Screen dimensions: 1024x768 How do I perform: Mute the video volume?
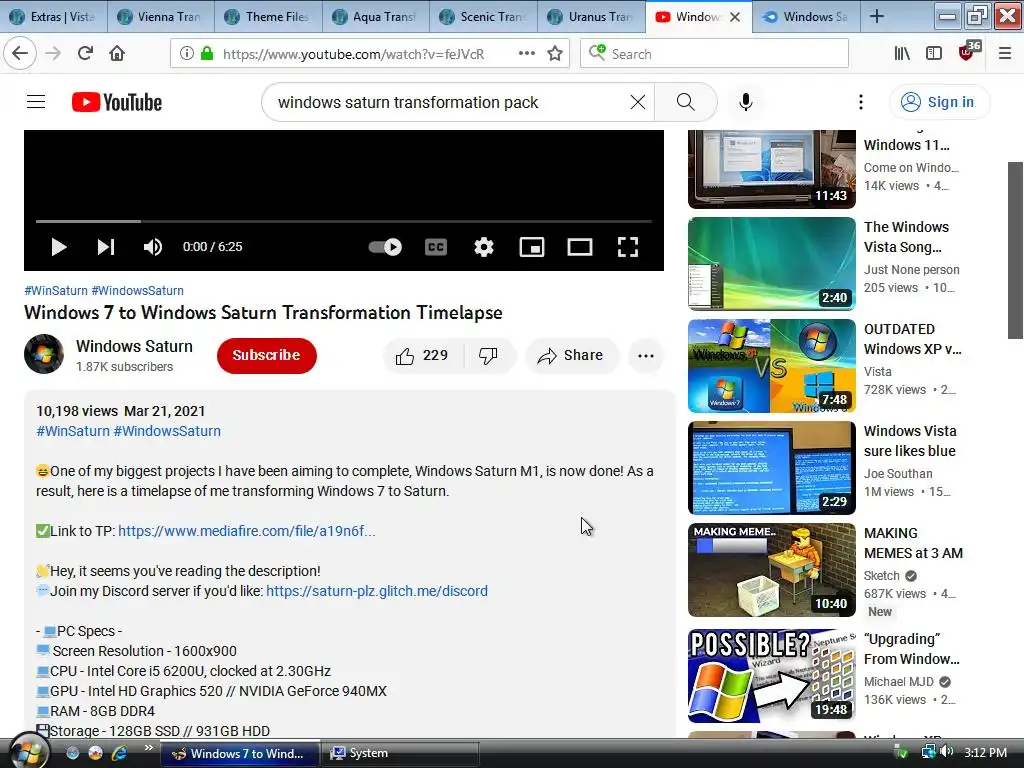pyautogui.click(x=153, y=247)
